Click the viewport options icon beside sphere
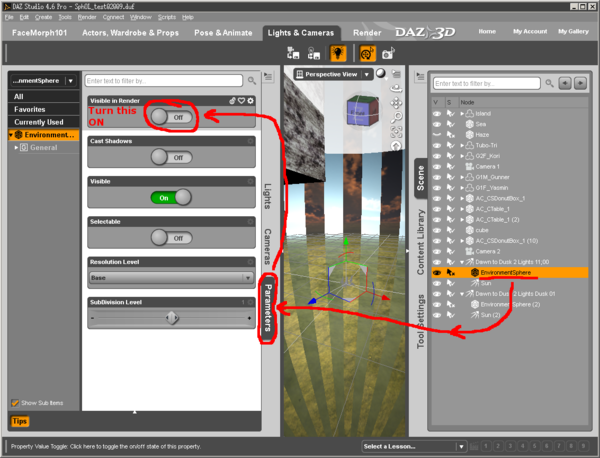This screenshot has height=458, width=600. (x=396, y=74)
